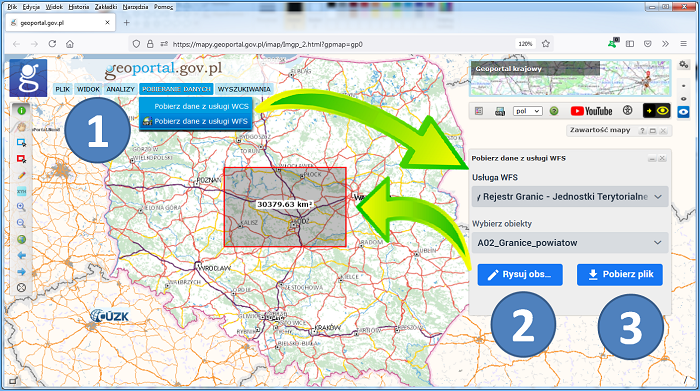The height and width of the screenshot is (391, 700).
Task: Click the zoom out magnifier tool
Action: point(21,223)
